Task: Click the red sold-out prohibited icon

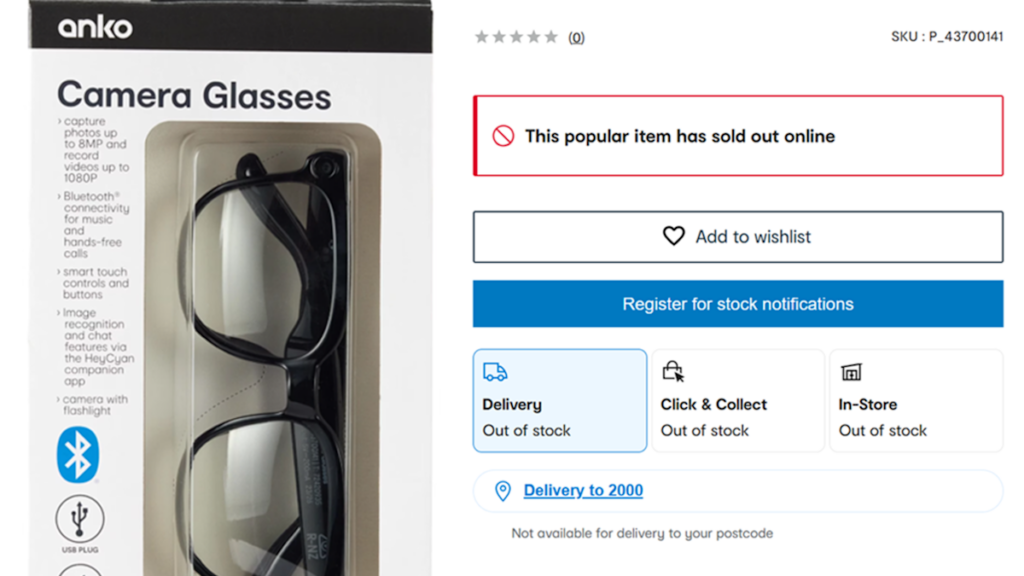Action: [x=503, y=136]
